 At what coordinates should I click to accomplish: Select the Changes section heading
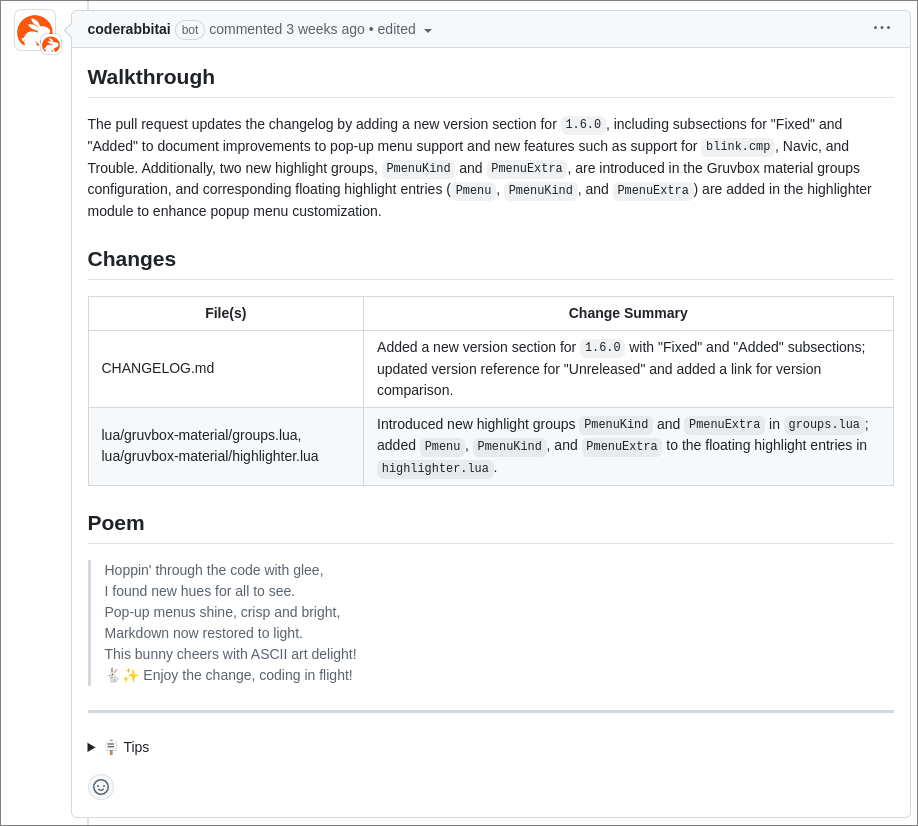pyautogui.click(x=132, y=259)
